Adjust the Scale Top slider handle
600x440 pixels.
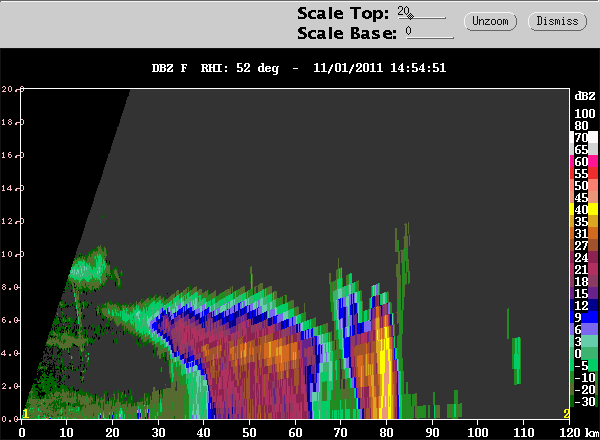click(410, 16)
